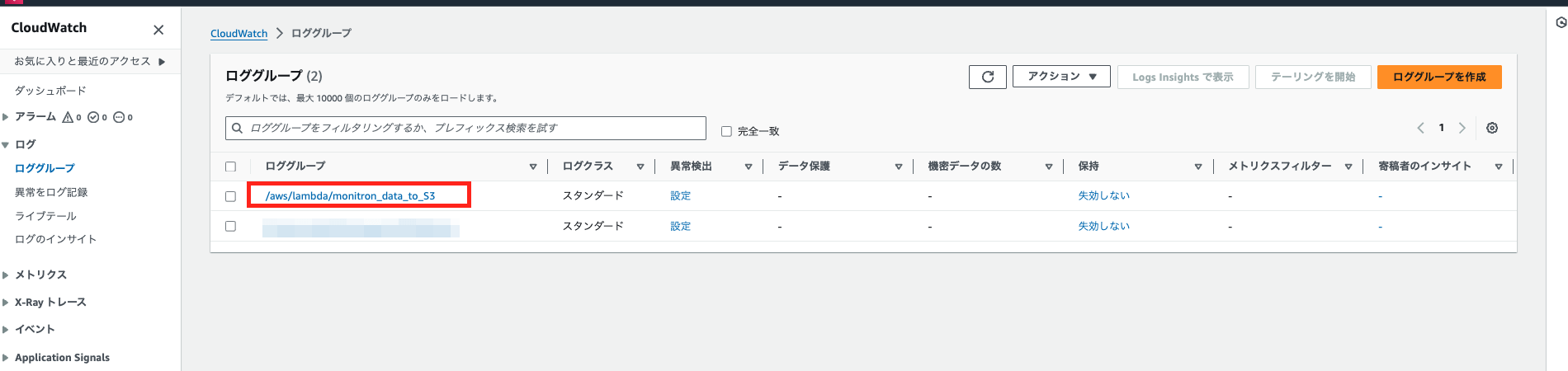Sort by the メトリクスフィルター column arrow
The width and height of the screenshot is (1568, 371).
tap(1348, 167)
